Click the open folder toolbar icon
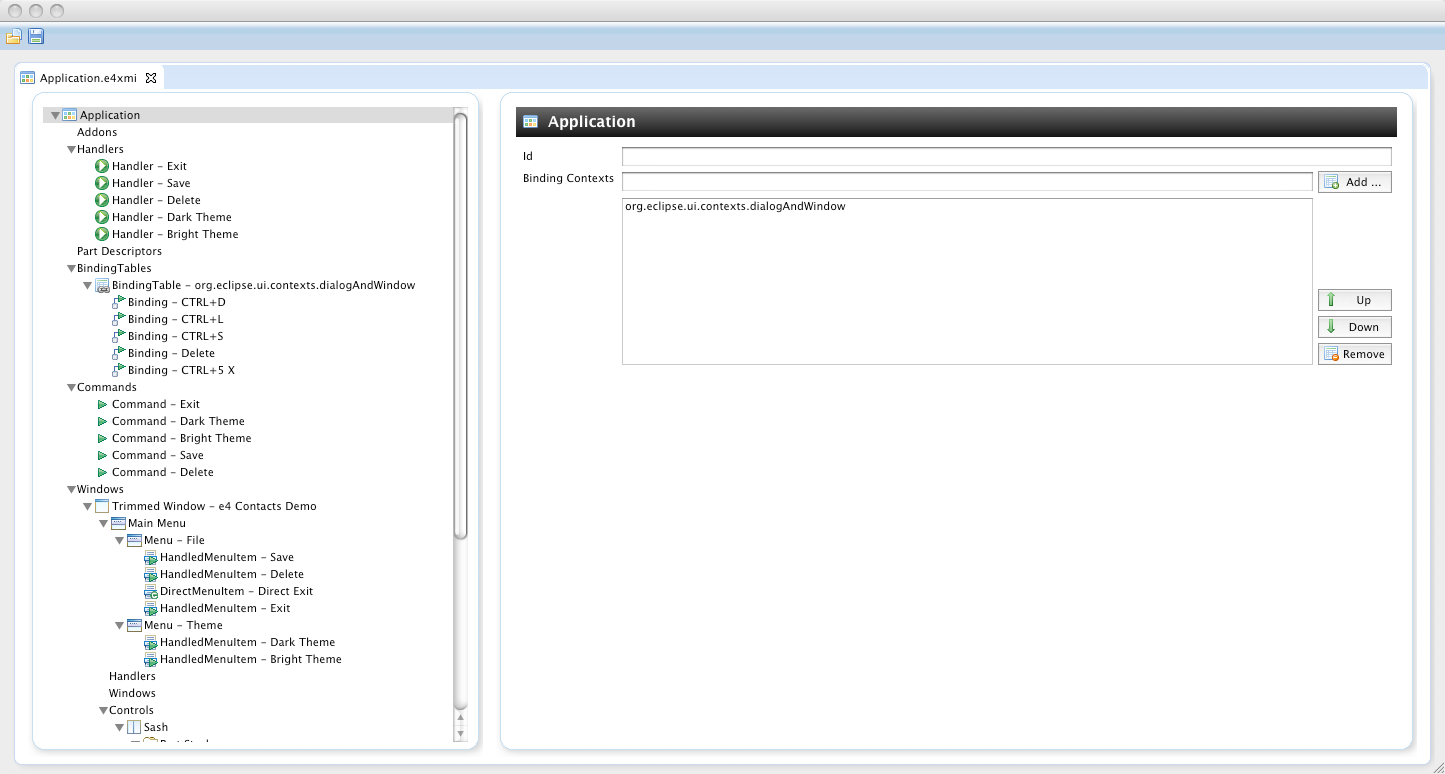1445x774 pixels. click(13, 37)
